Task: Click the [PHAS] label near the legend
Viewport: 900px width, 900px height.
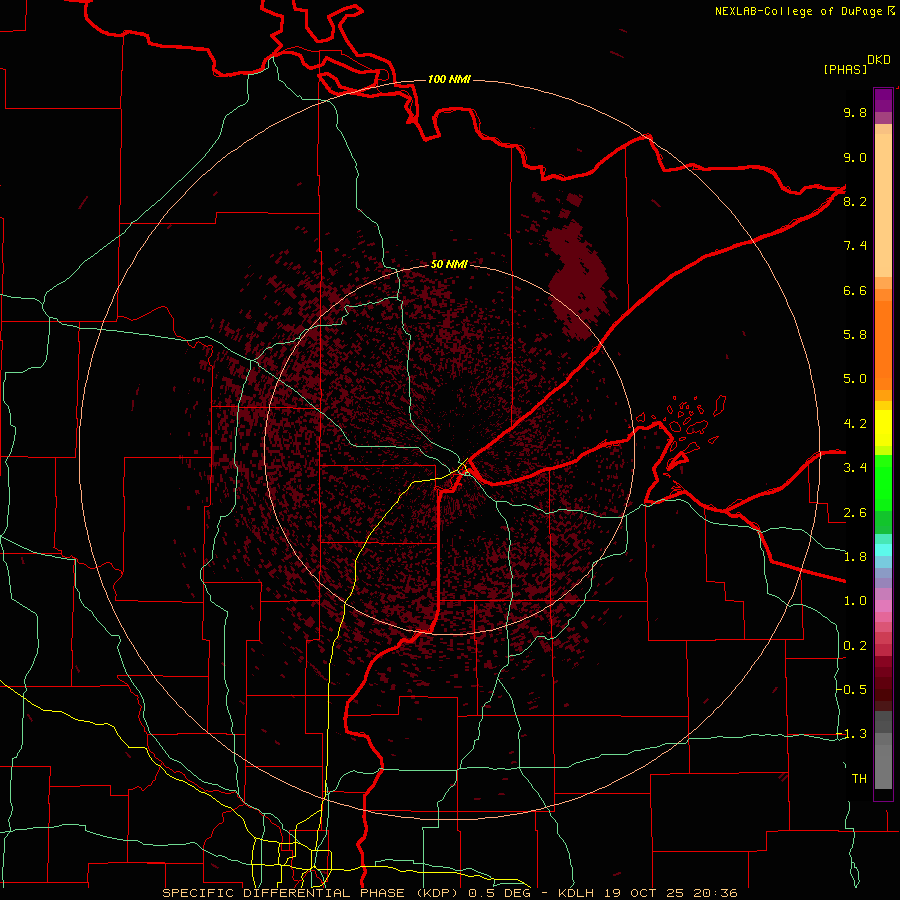Action: pyautogui.click(x=845, y=69)
